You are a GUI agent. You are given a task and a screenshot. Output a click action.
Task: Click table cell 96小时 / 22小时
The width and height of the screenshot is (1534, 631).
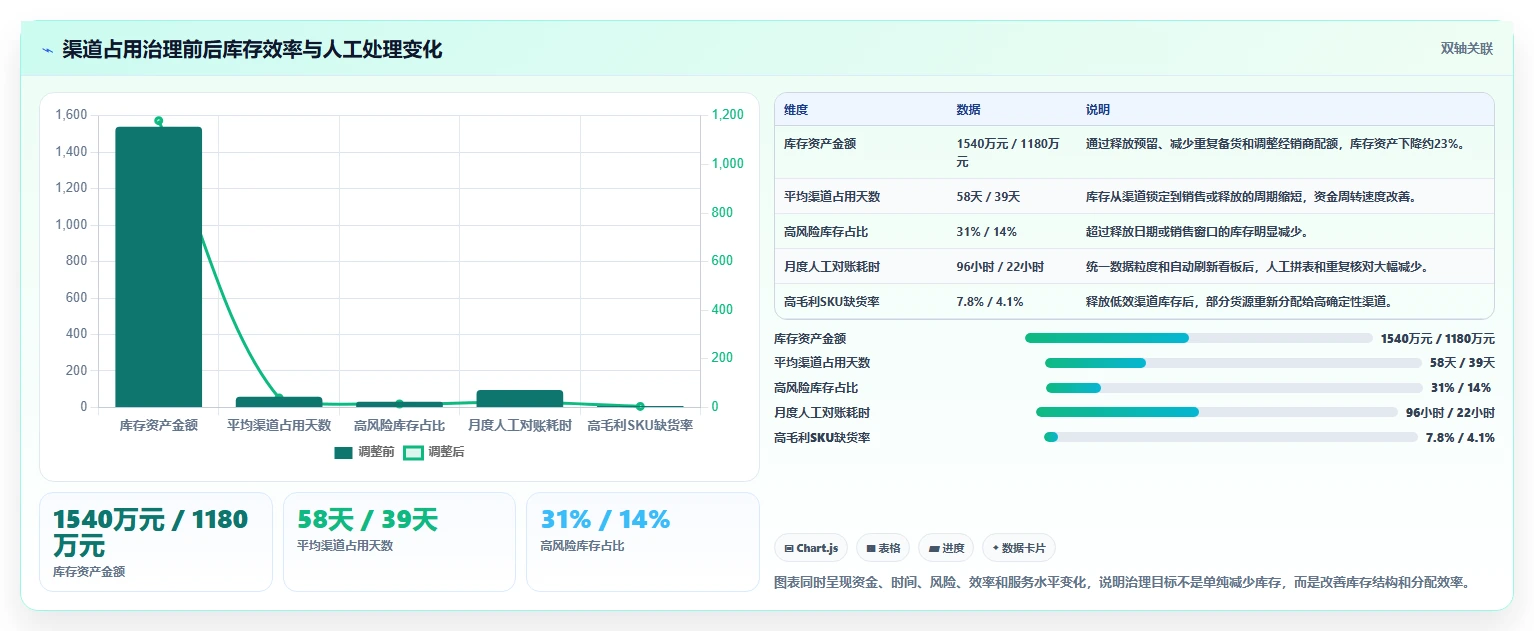pyautogui.click(x=1000, y=267)
